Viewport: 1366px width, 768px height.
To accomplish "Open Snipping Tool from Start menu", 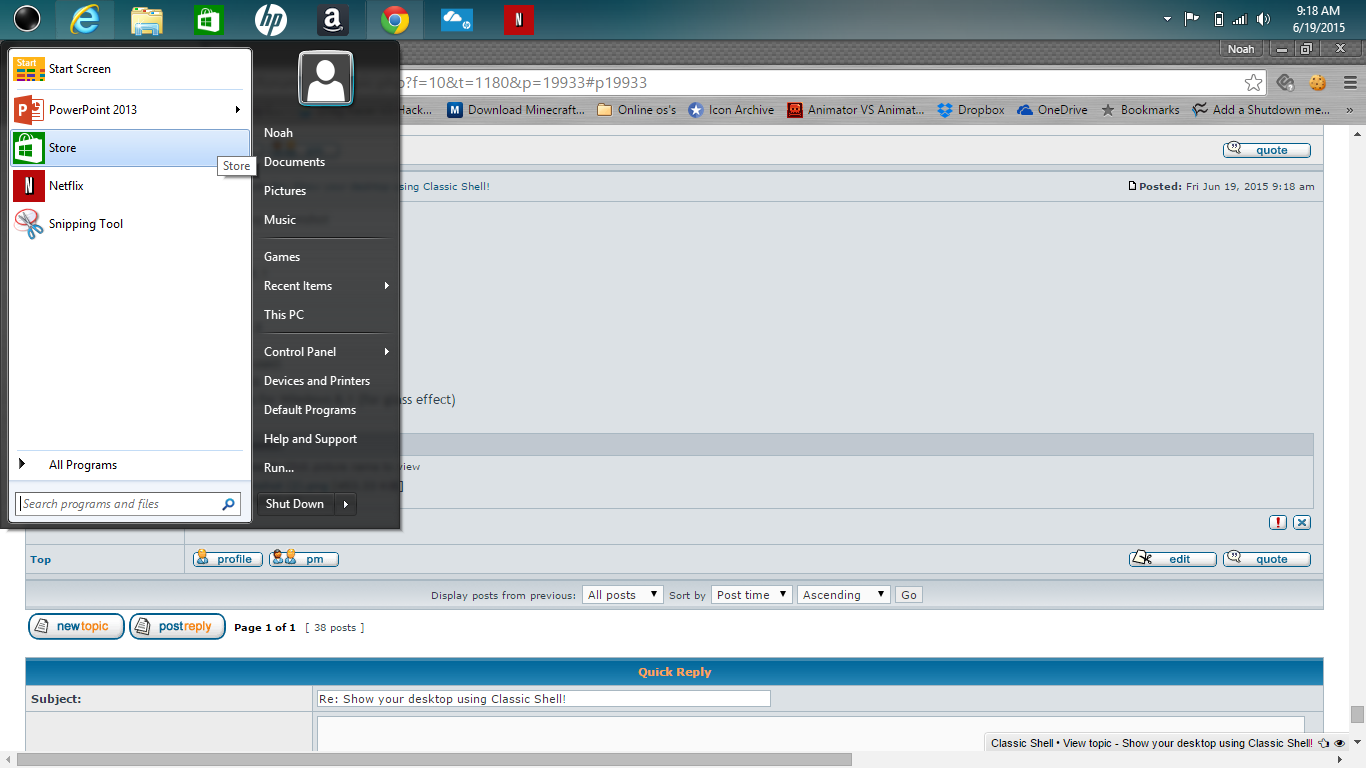I will click(x=130, y=224).
